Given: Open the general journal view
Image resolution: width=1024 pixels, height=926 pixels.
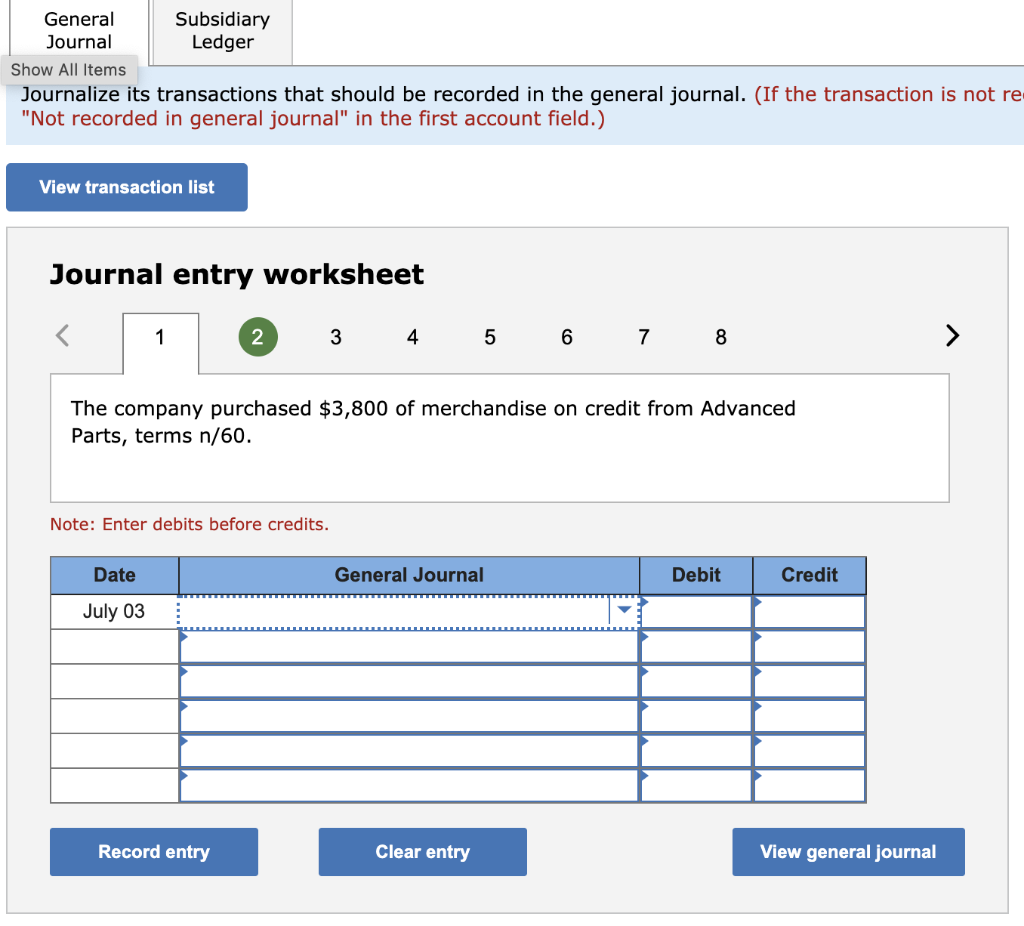Looking at the screenshot, I should (x=848, y=851).
